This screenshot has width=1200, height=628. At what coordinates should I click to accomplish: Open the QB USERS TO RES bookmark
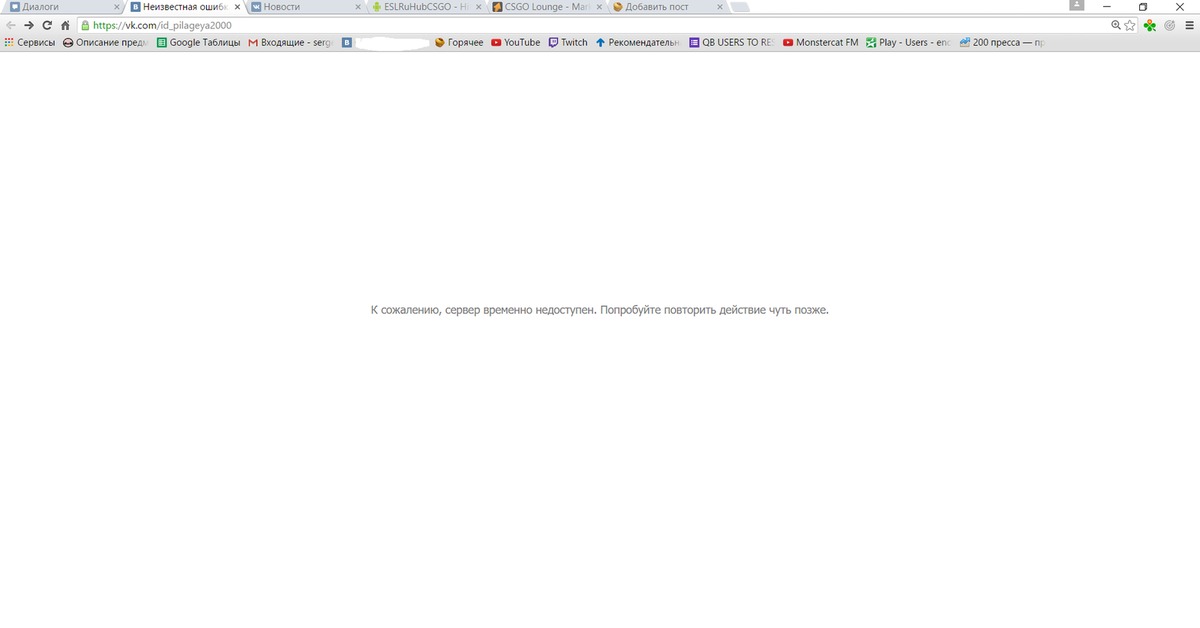[732, 42]
